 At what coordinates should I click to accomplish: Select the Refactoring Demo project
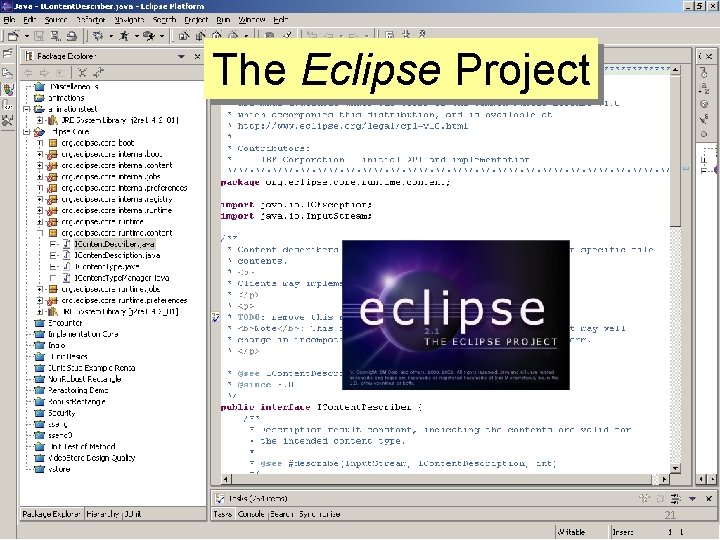pos(78,390)
